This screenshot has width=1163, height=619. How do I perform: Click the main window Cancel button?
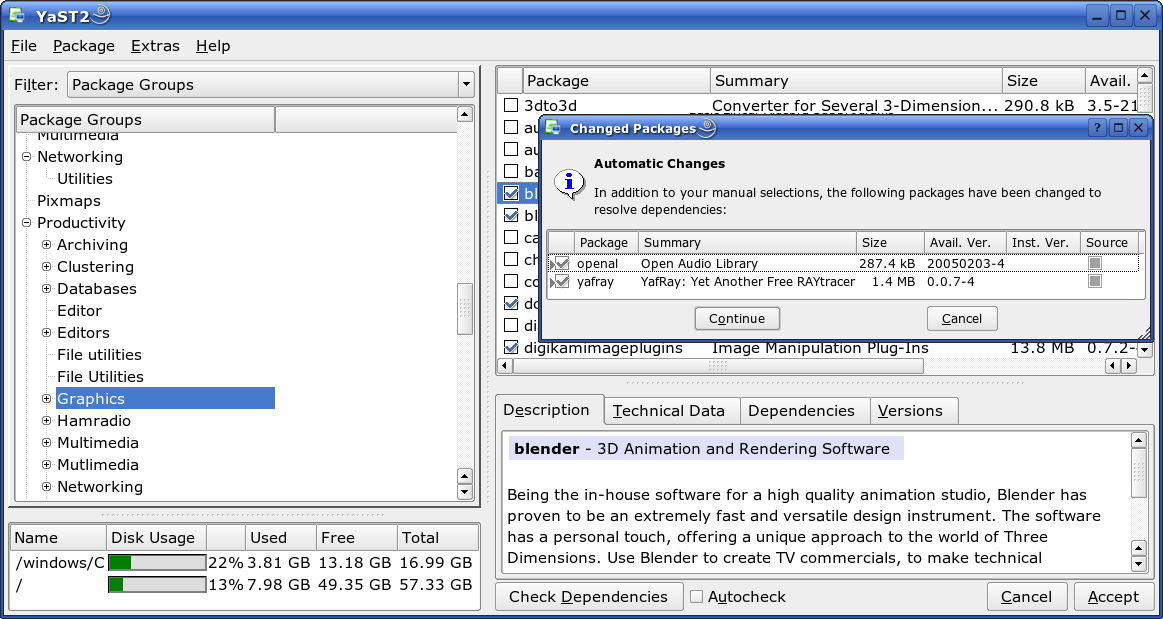1027,597
